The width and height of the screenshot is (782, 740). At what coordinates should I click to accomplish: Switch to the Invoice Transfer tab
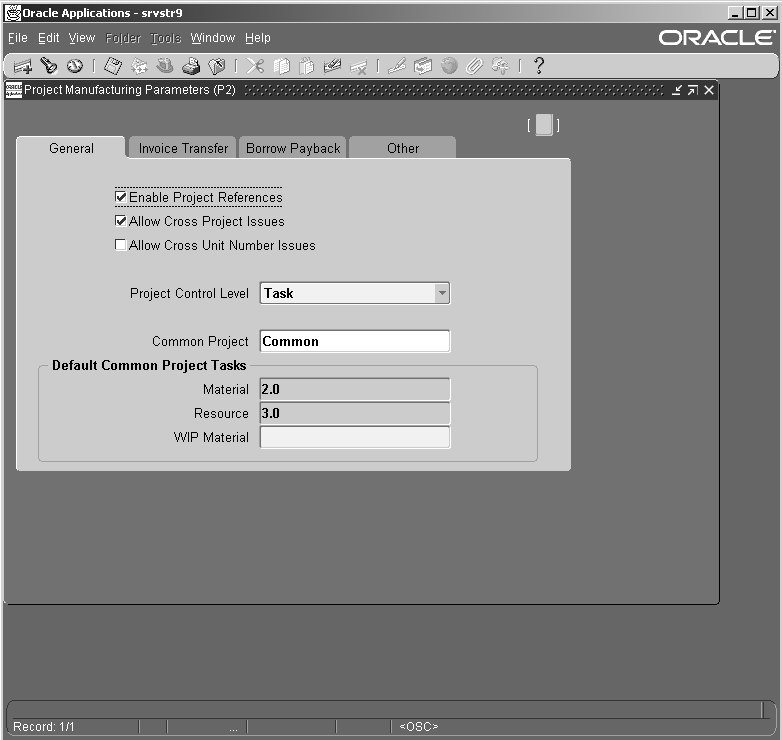pyautogui.click(x=183, y=148)
